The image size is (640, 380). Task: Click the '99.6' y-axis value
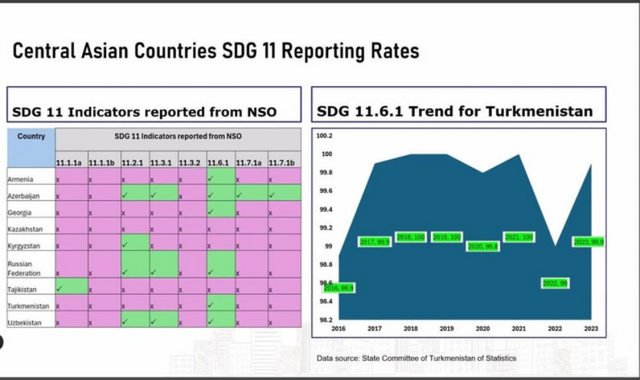[326, 191]
